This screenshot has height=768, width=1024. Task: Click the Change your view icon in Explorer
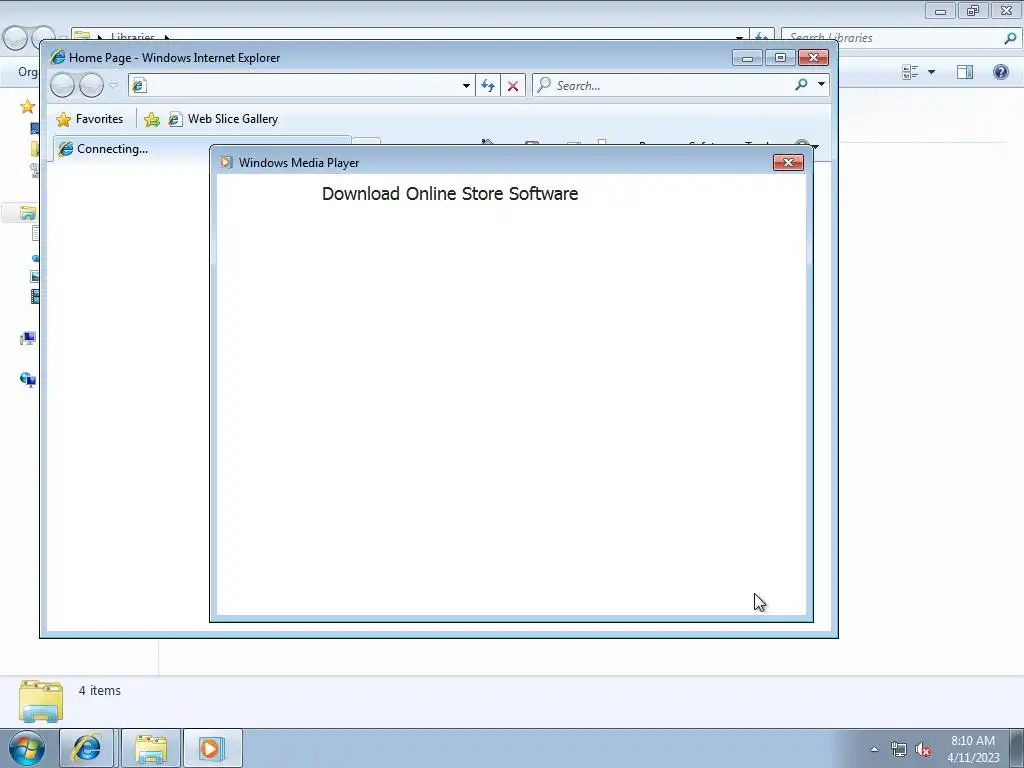tap(910, 72)
